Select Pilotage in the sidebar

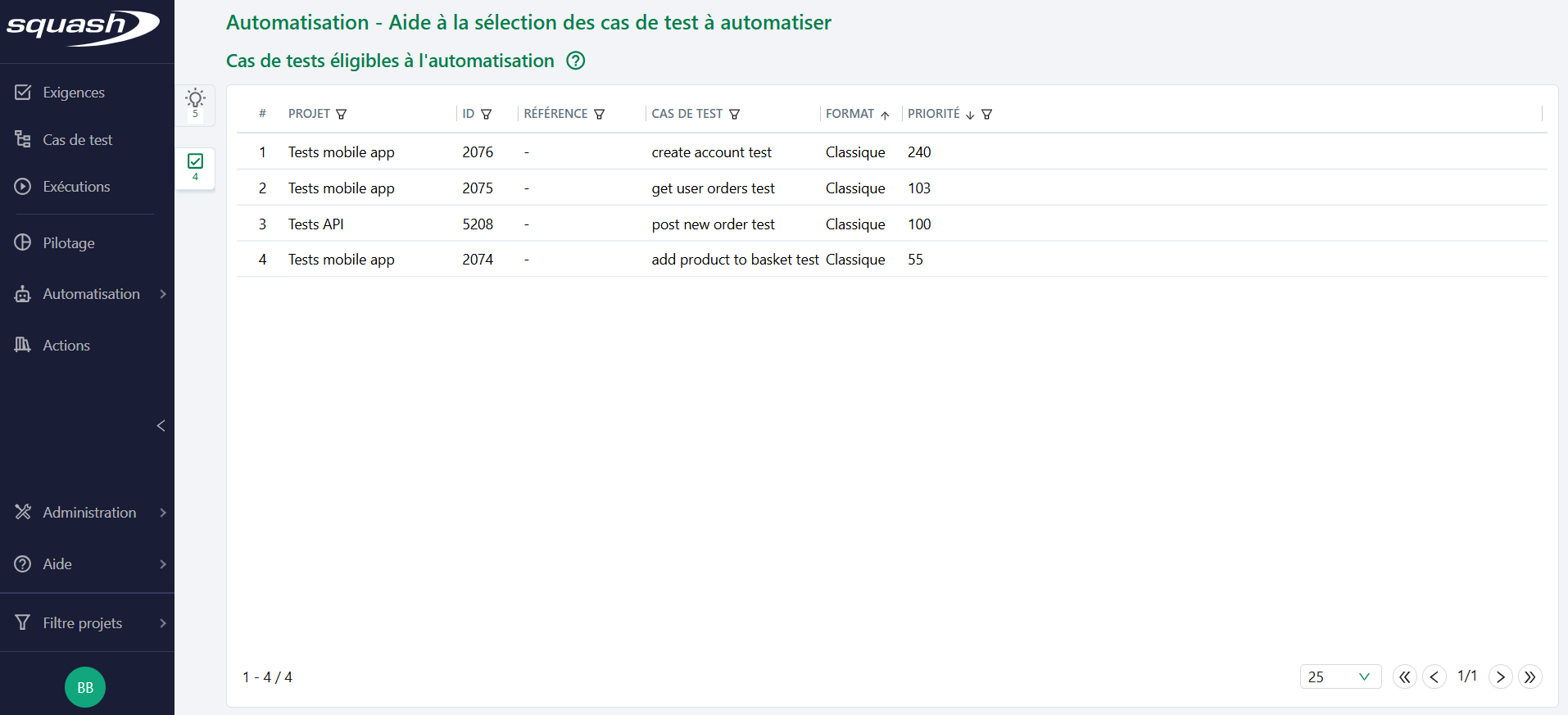coord(69,243)
